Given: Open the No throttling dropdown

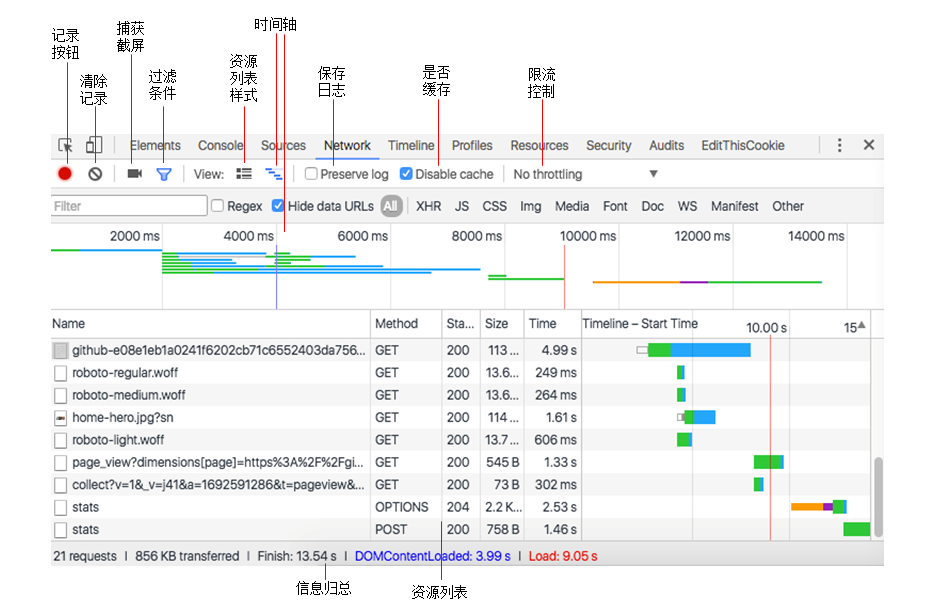Looking at the screenshot, I should [x=586, y=174].
